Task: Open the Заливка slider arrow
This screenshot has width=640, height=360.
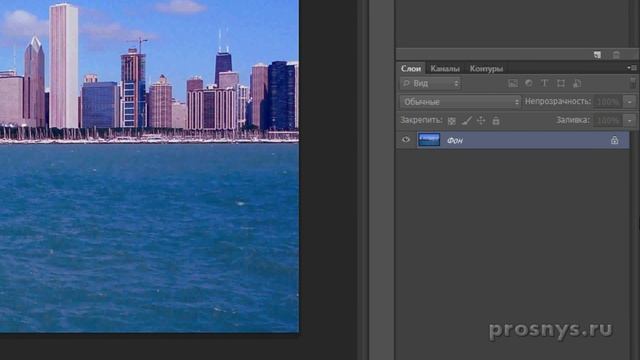Action: 630,120
